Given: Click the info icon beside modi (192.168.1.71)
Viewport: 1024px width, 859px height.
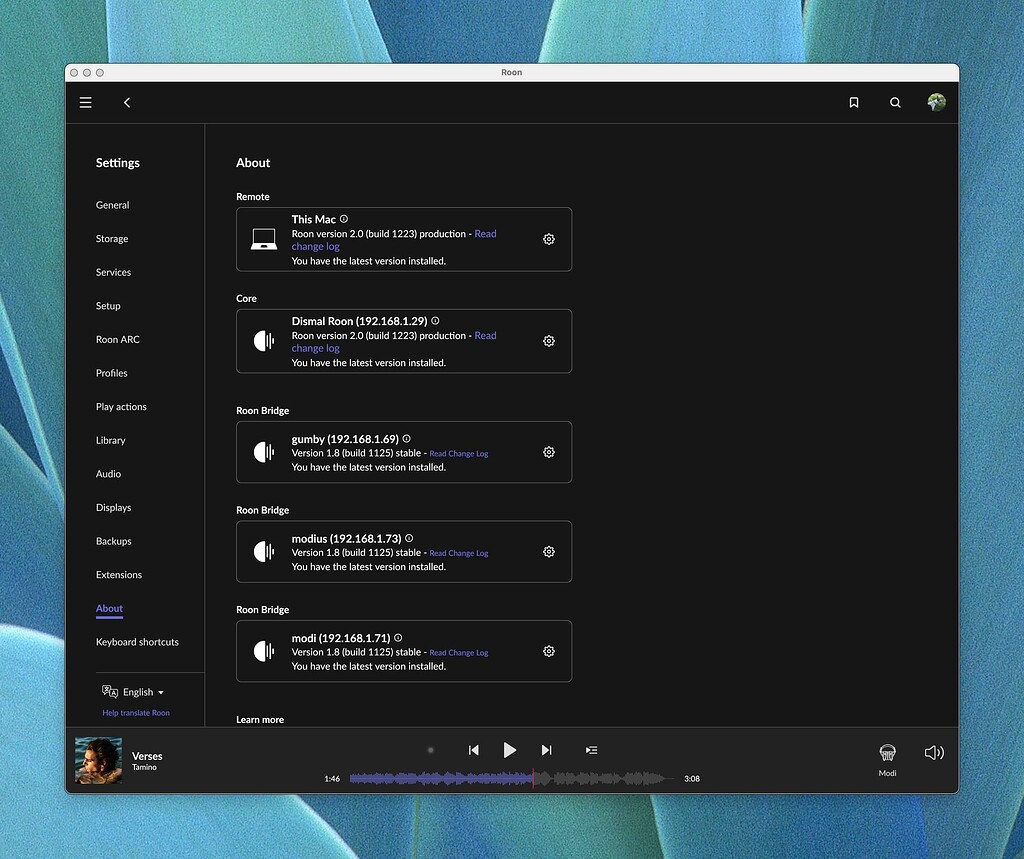Looking at the screenshot, I should (397, 637).
